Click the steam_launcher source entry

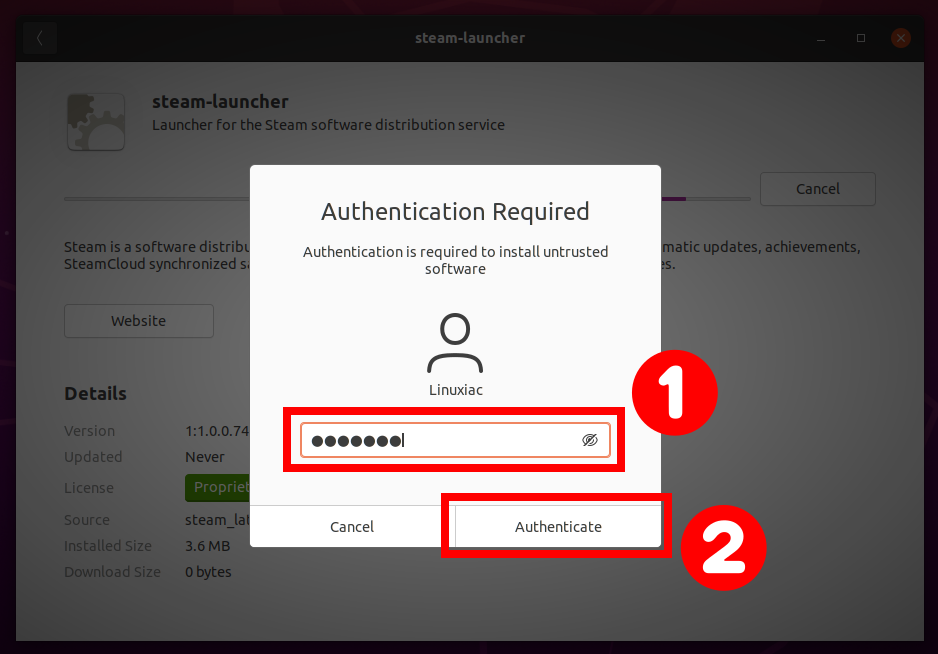click(215, 519)
